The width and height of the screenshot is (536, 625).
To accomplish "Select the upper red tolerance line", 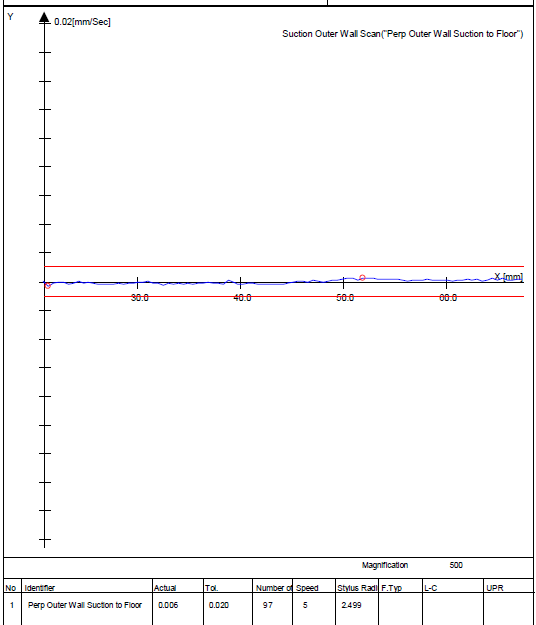I will click(x=284, y=266).
